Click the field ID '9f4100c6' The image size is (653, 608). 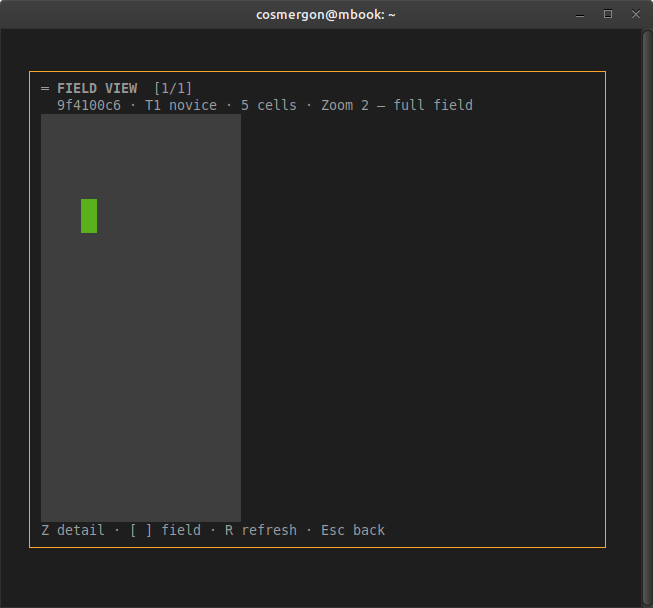coord(89,105)
